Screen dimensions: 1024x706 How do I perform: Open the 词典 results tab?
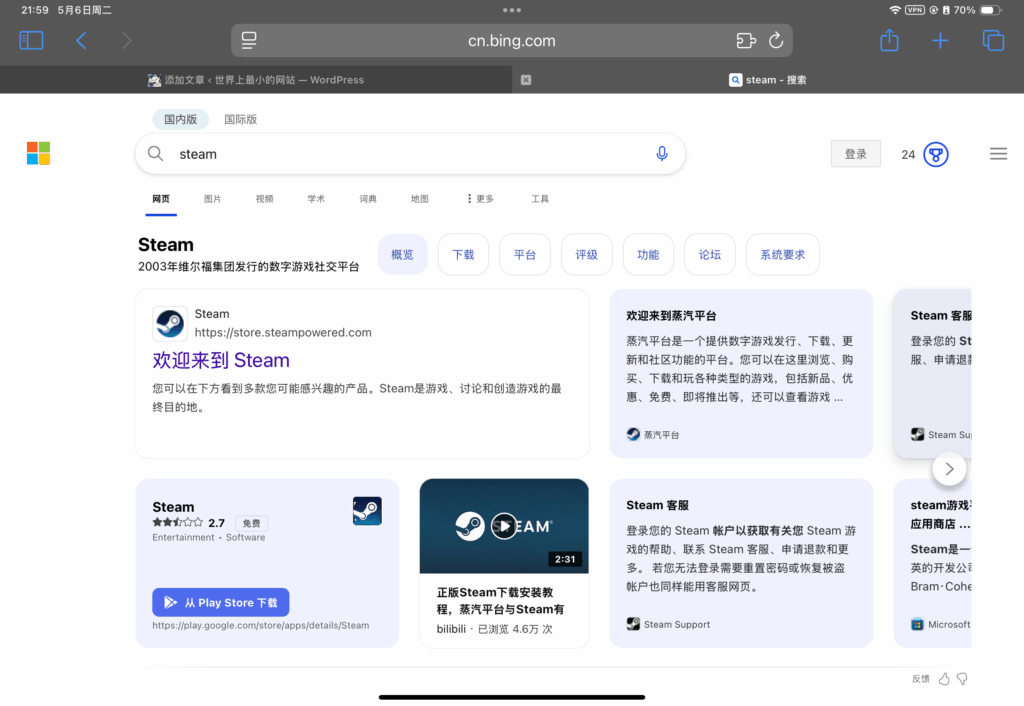click(368, 199)
